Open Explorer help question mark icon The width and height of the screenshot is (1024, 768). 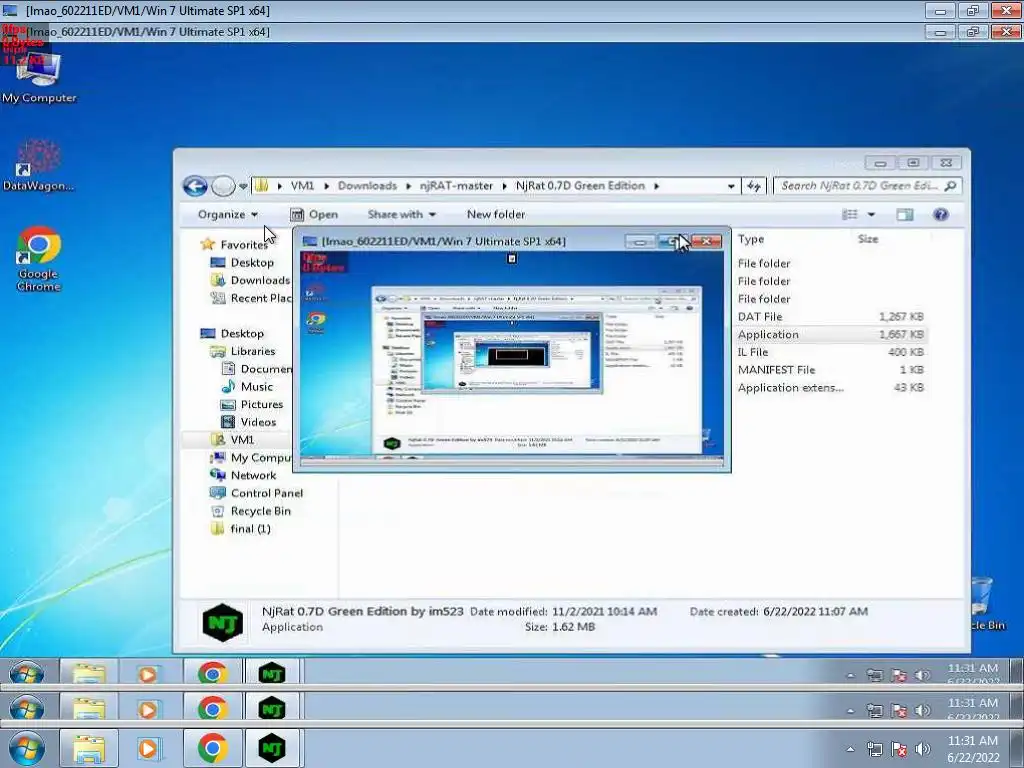pyautogui.click(x=940, y=215)
